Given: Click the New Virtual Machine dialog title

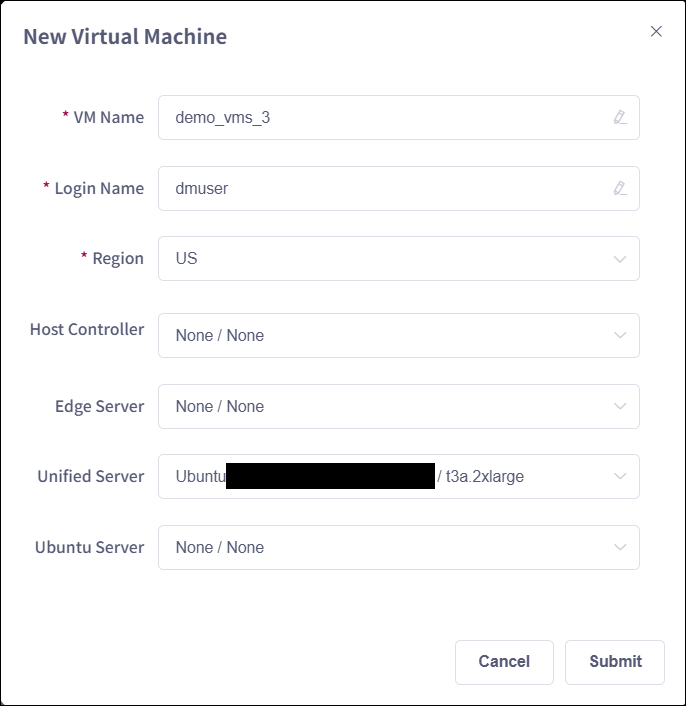Looking at the screenshot, I should click(125, 37).
